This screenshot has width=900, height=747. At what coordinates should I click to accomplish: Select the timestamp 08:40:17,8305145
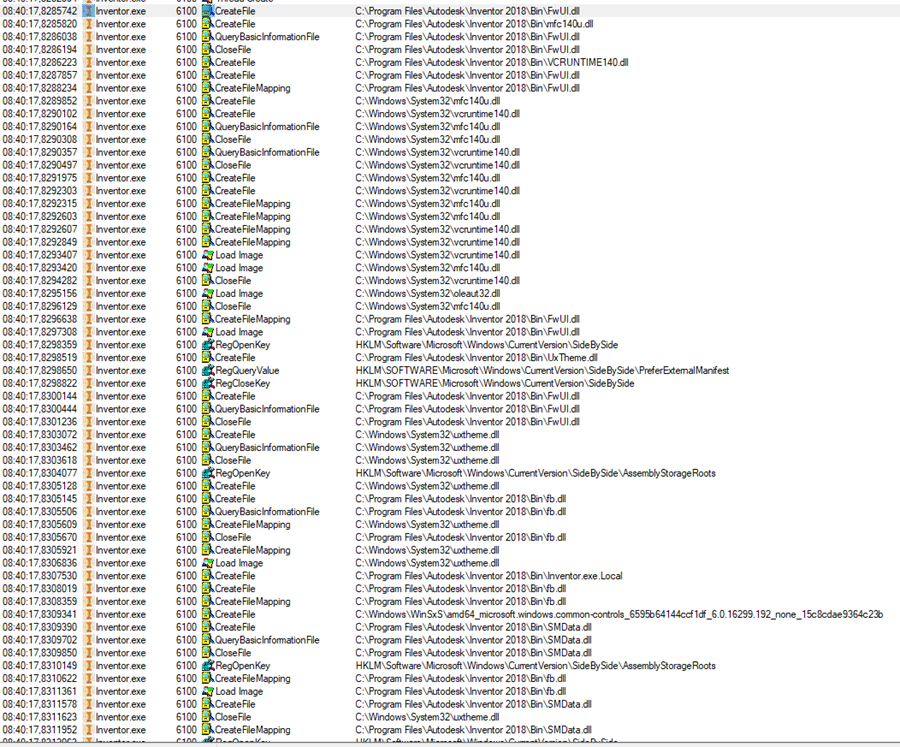[40, 498]
